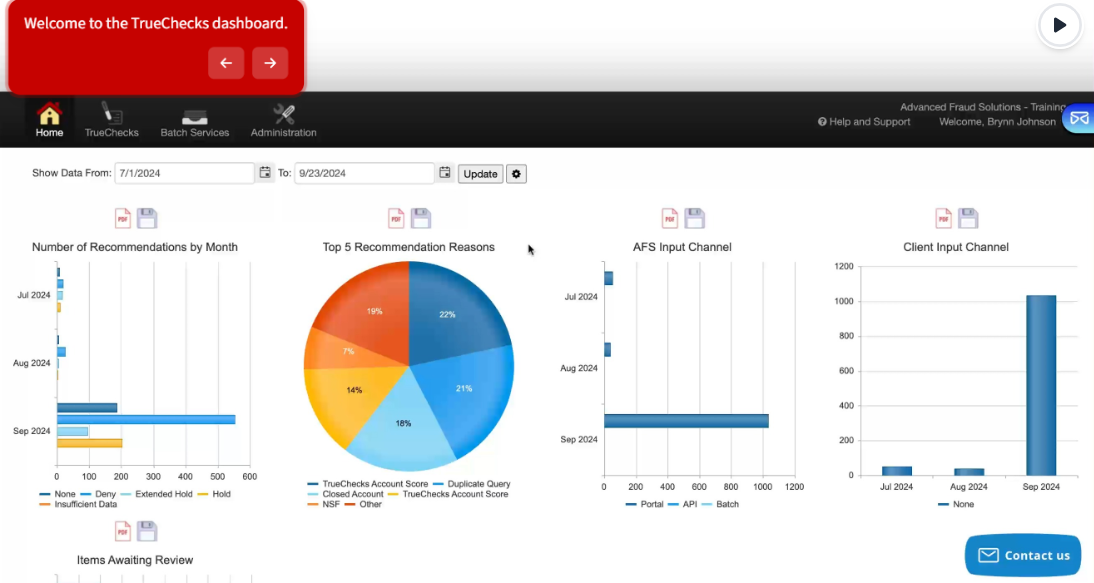Save Recommendations by Month chart with disk icon
The width and height of the screenshot is (1094, 583).
pyautogui.click(x=147, y=218)
